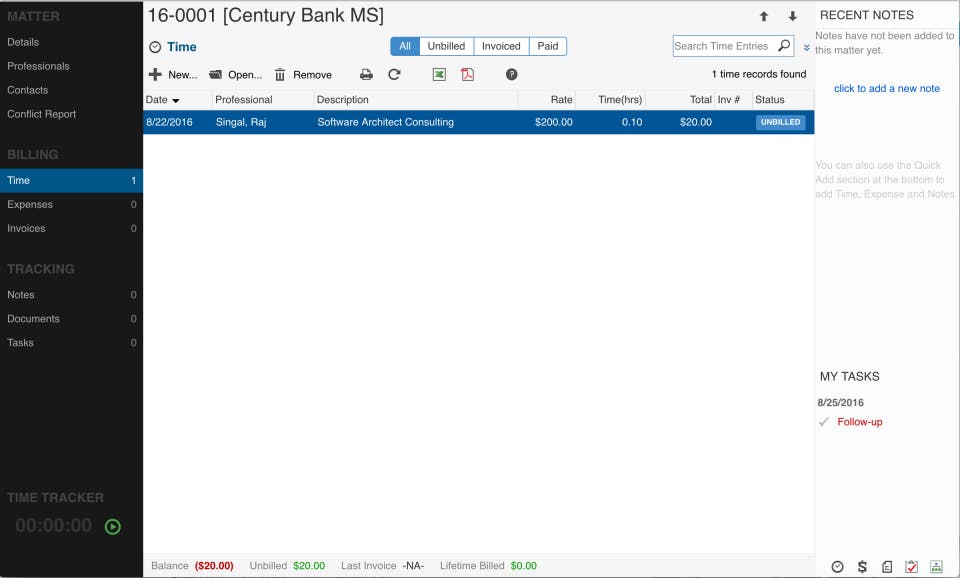The height and width of the screenshot is (578, 960).
Task: Print the time entries list
Action: tap(366, 75)
